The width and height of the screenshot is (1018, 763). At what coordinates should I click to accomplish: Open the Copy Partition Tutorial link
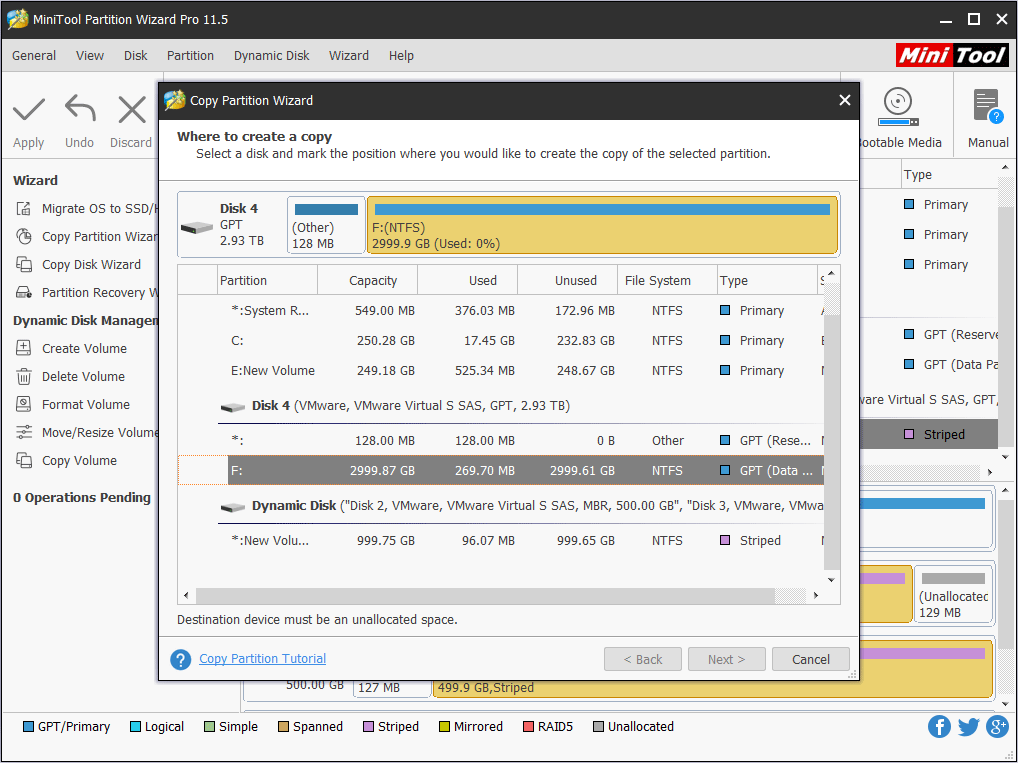[262, 658]
